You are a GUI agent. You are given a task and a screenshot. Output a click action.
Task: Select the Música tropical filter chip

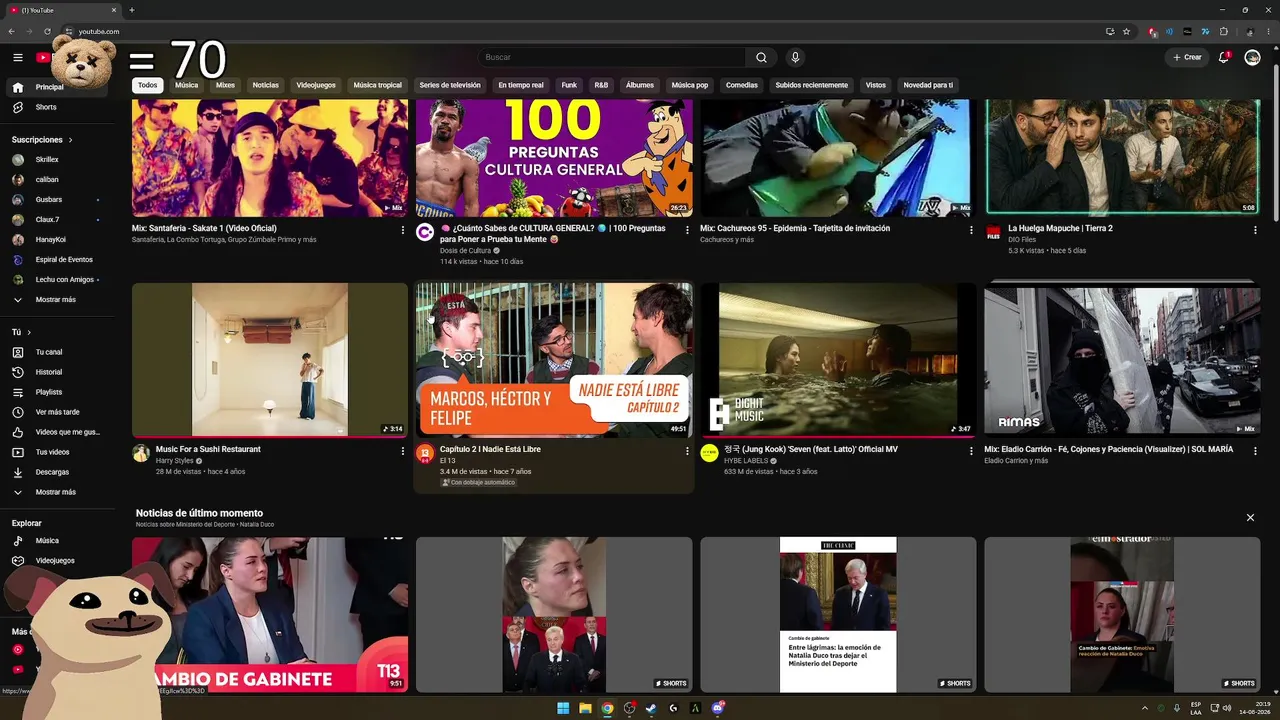(377, 85)
